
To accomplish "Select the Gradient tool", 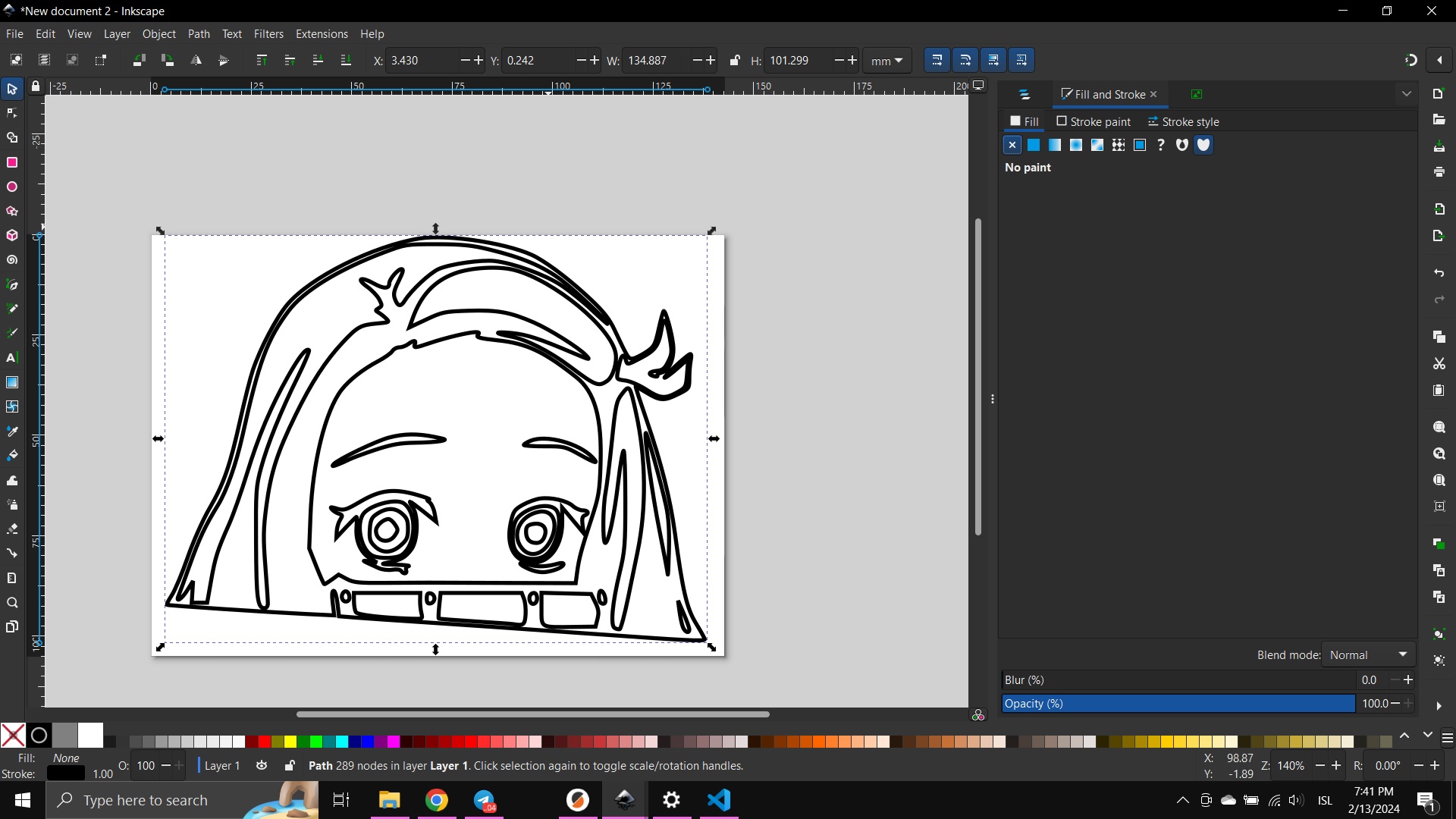I will [x=12, y=382].
